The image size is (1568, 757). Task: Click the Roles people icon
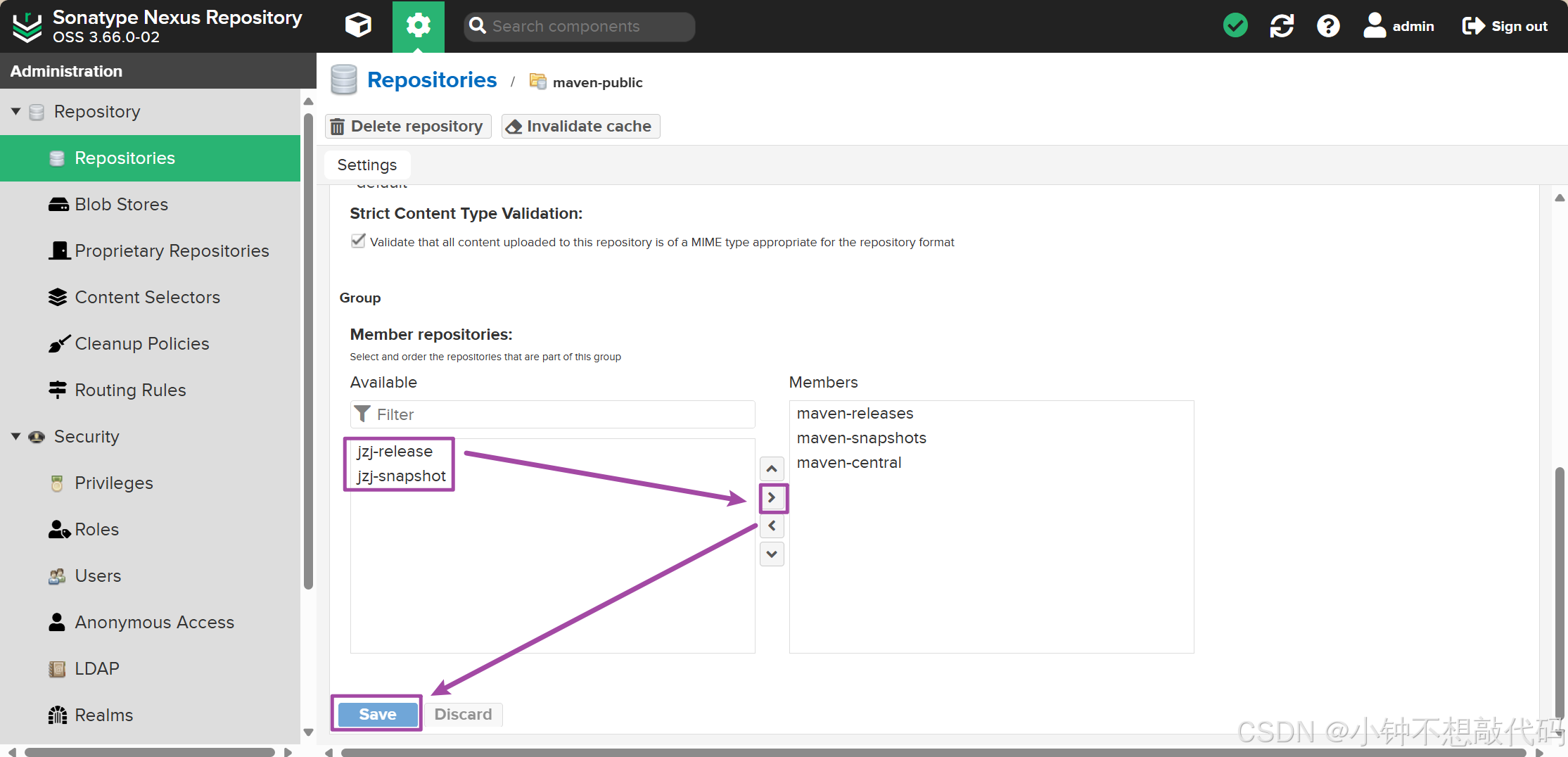pos(59,530)
